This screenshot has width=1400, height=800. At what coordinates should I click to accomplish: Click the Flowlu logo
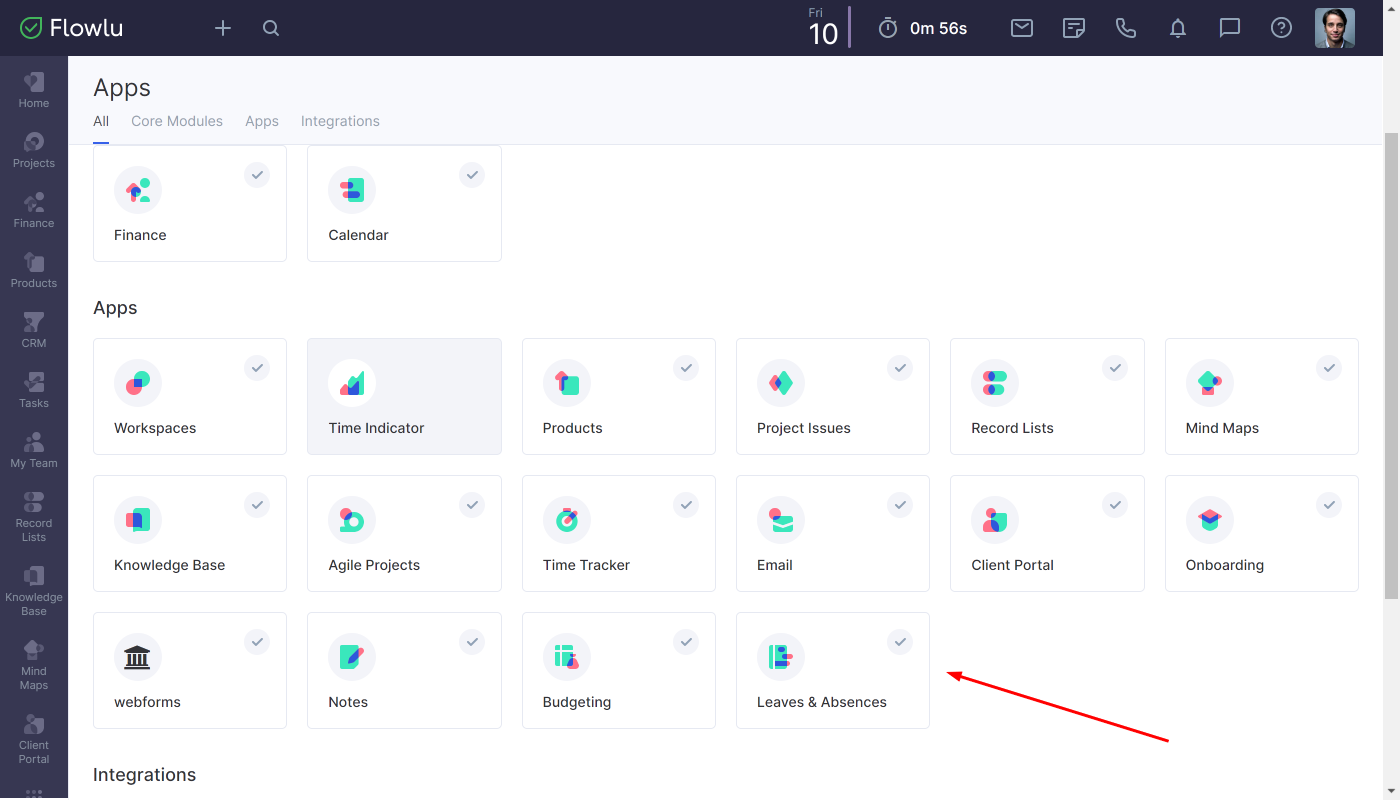[72, 28]
